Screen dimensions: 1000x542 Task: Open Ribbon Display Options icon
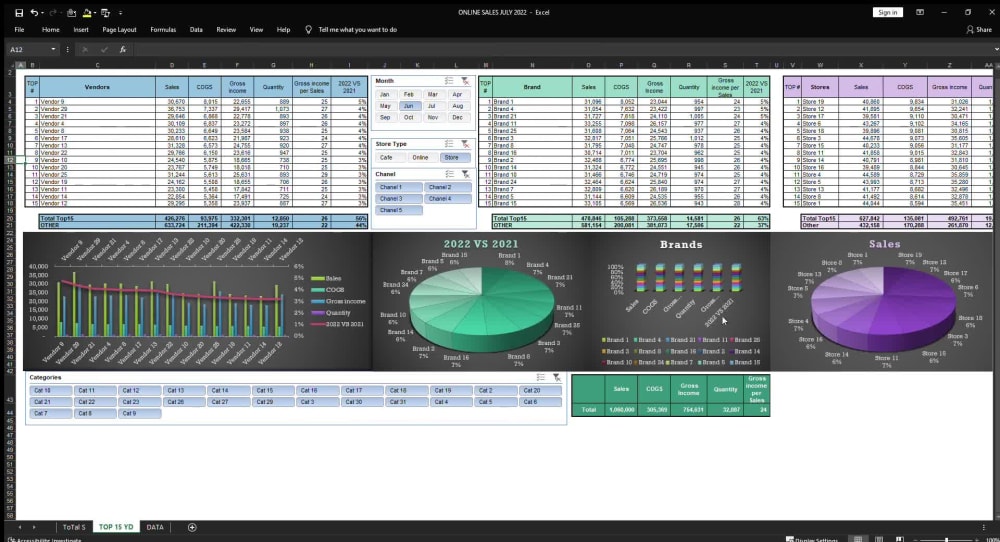(x=920, y=12)
